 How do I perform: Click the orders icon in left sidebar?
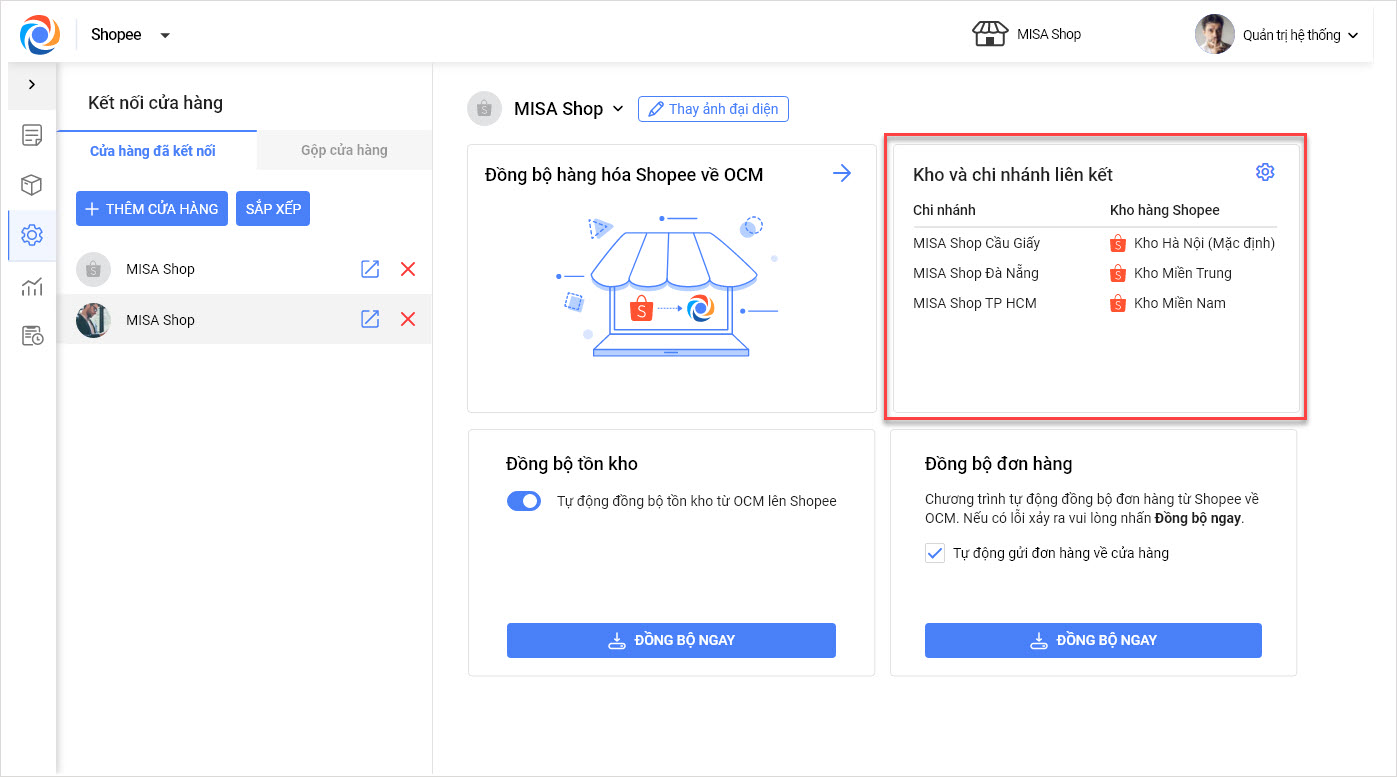[32, 135]
